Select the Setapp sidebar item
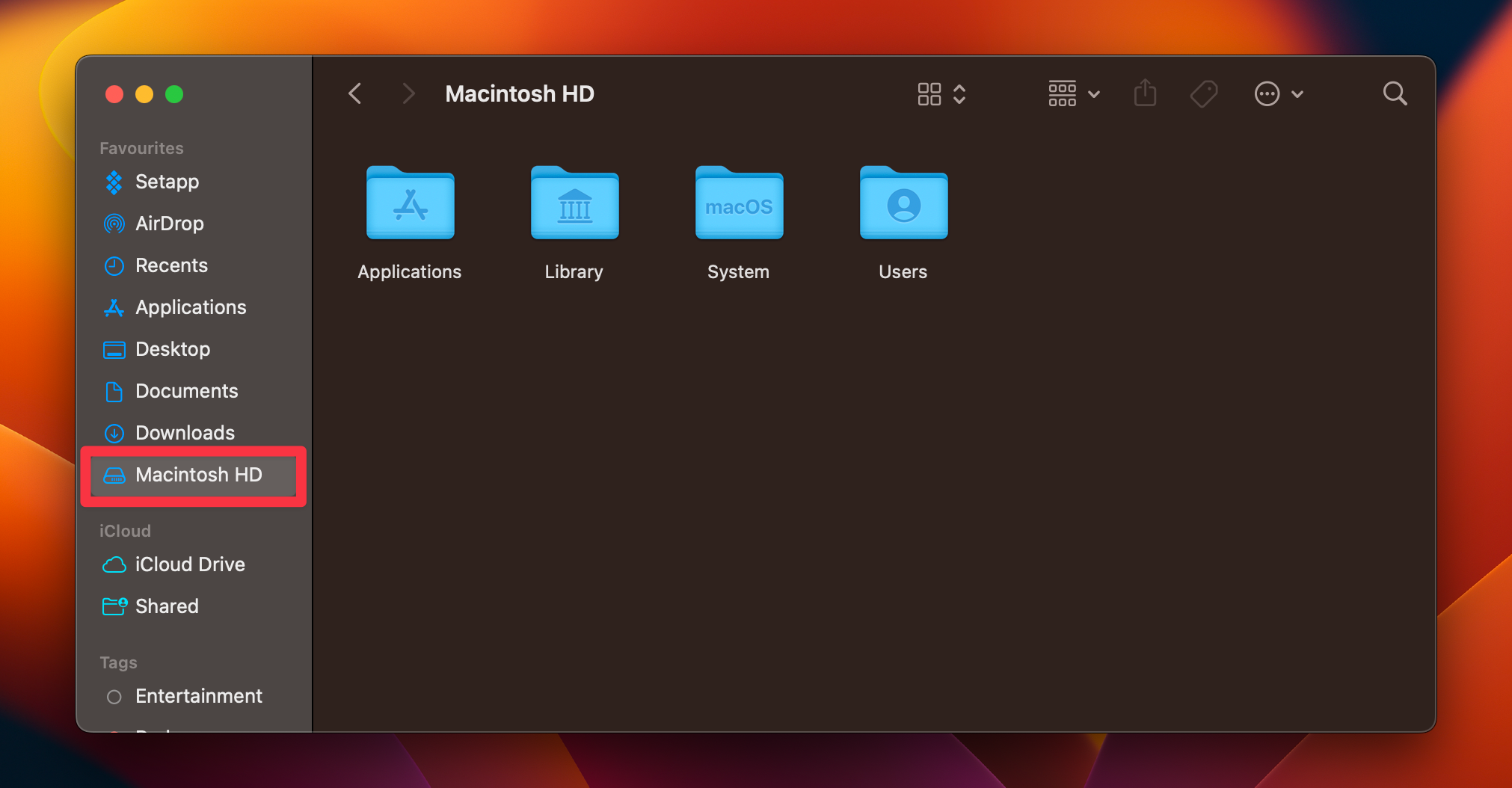 point(167,182)
